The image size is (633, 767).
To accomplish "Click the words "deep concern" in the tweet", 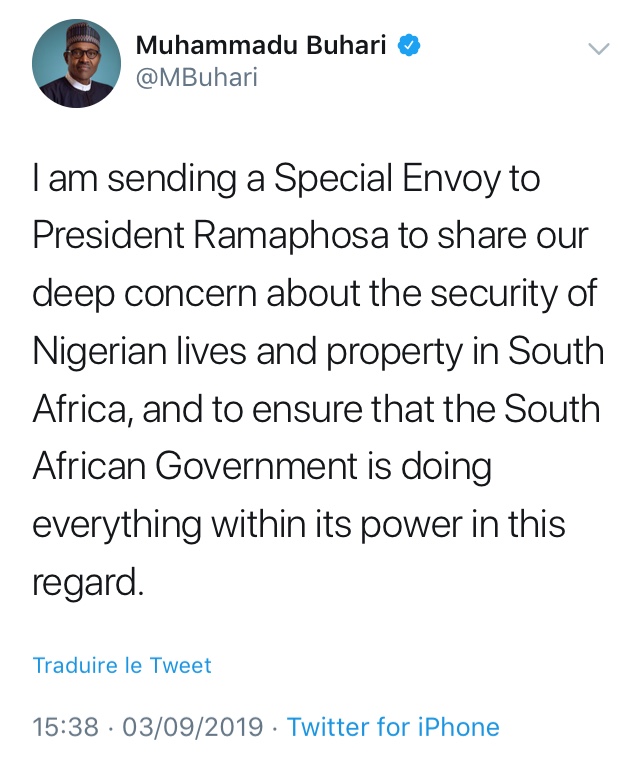I will pyautogui.click(x=160, y=295).
